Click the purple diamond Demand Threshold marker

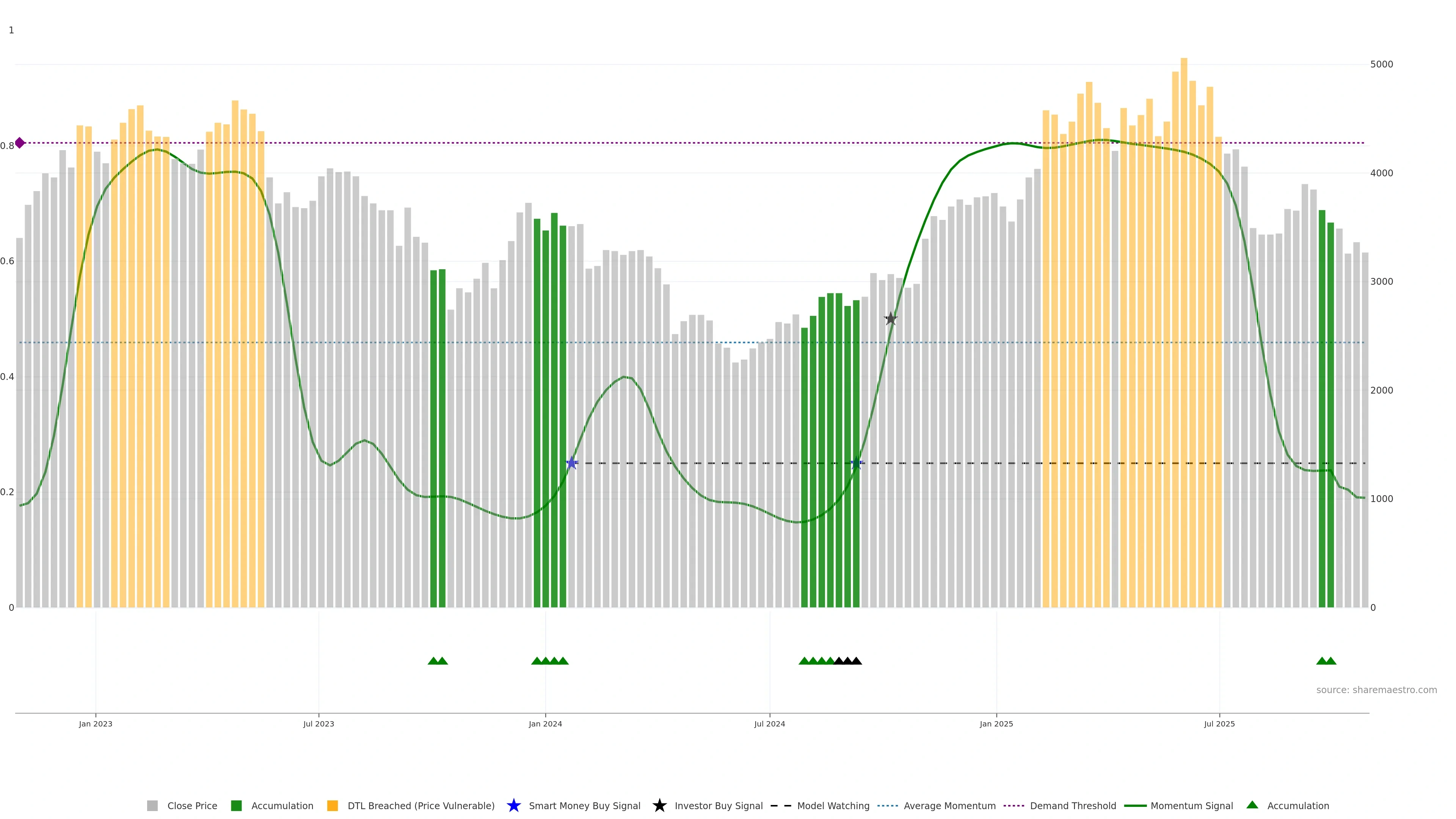pos(20,143)
